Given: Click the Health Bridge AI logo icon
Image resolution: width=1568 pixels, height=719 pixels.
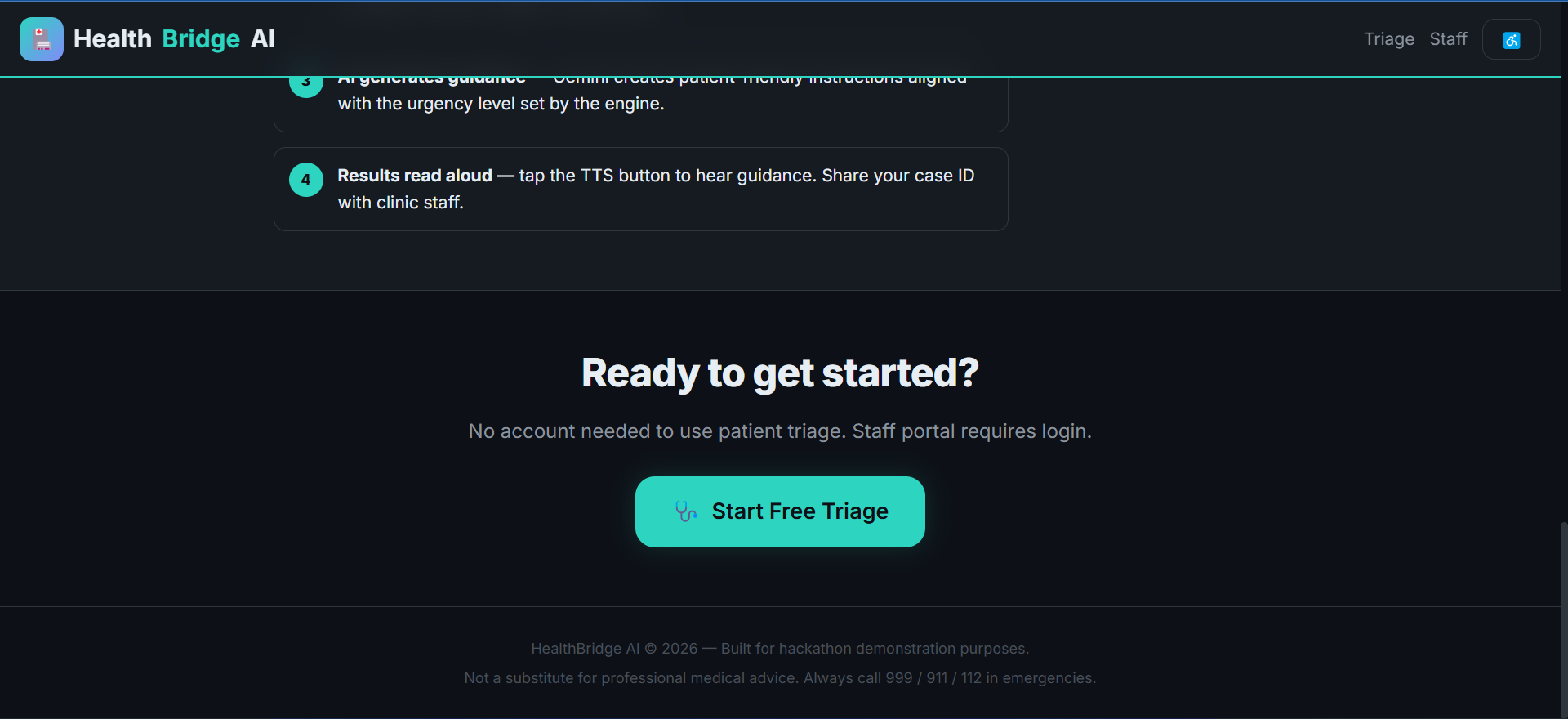Looking at the screenshot, I should coord(42,39).
